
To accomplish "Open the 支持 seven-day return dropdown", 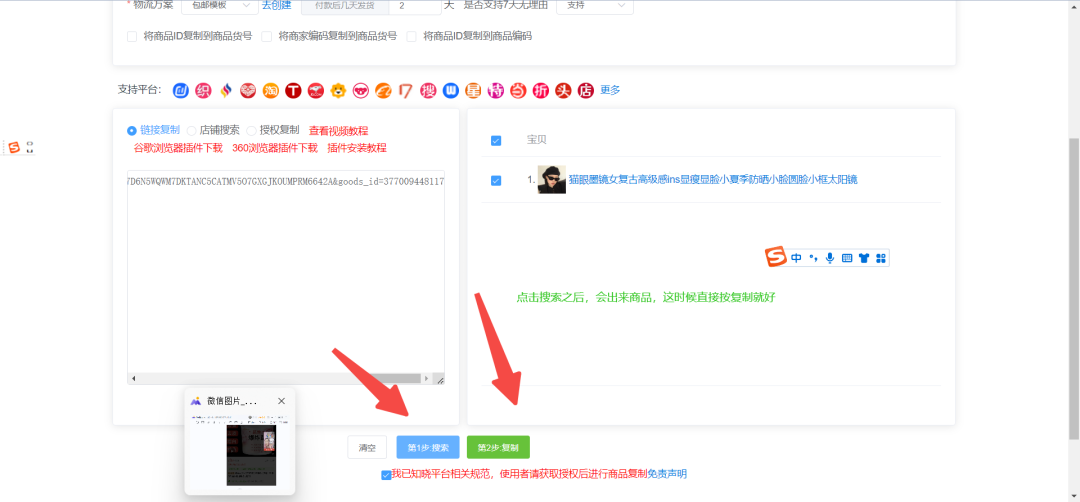I will tap(594, 6).
